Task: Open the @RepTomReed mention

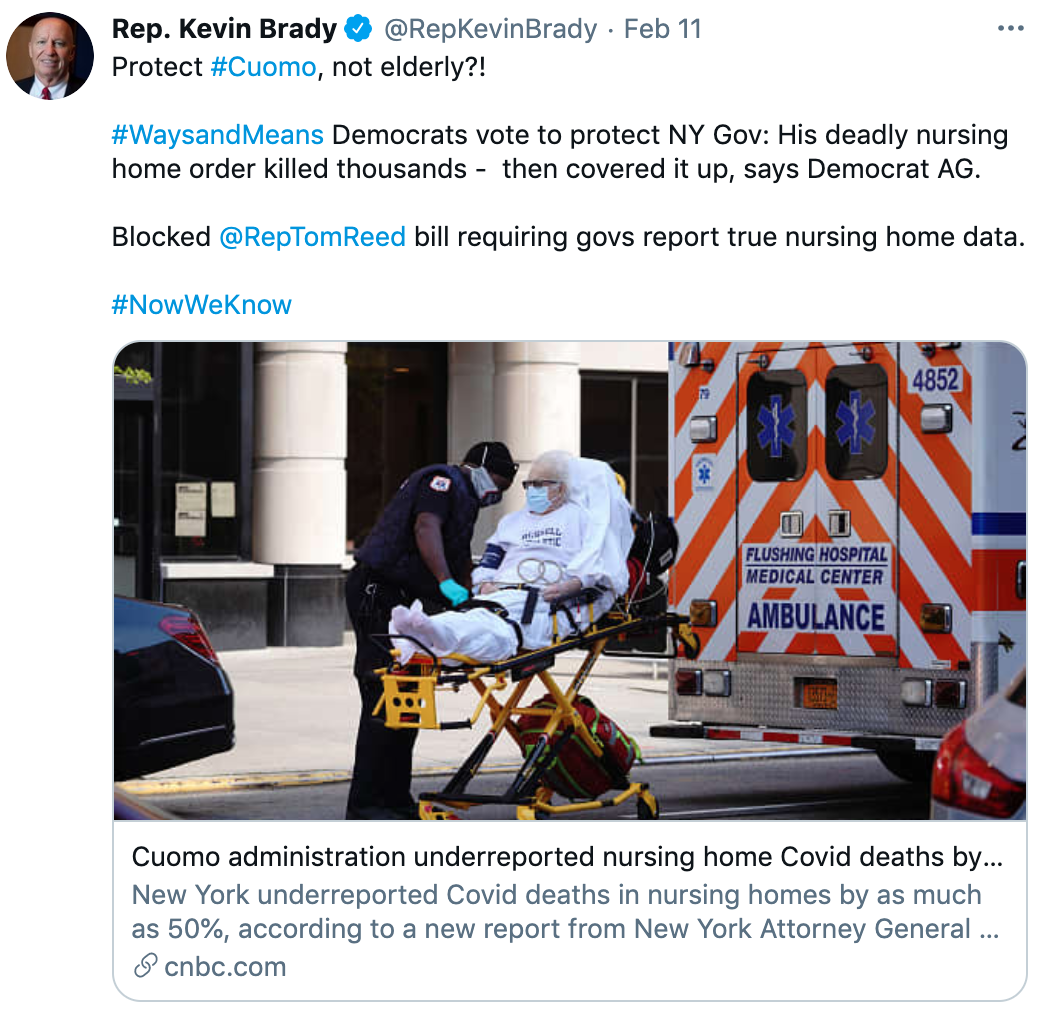Action: pyautogui.click(x=312, y=237)
